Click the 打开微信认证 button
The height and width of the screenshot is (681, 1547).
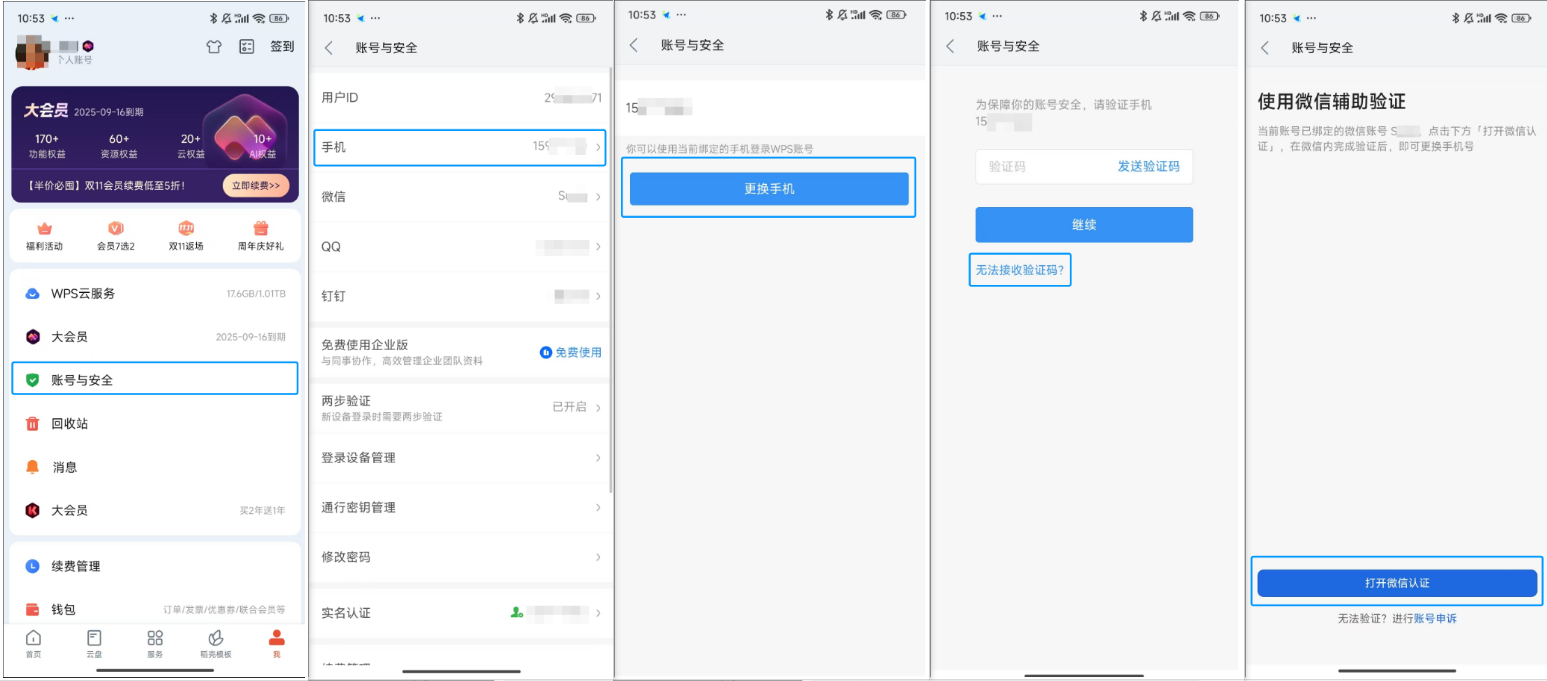tap(1396, 583)
